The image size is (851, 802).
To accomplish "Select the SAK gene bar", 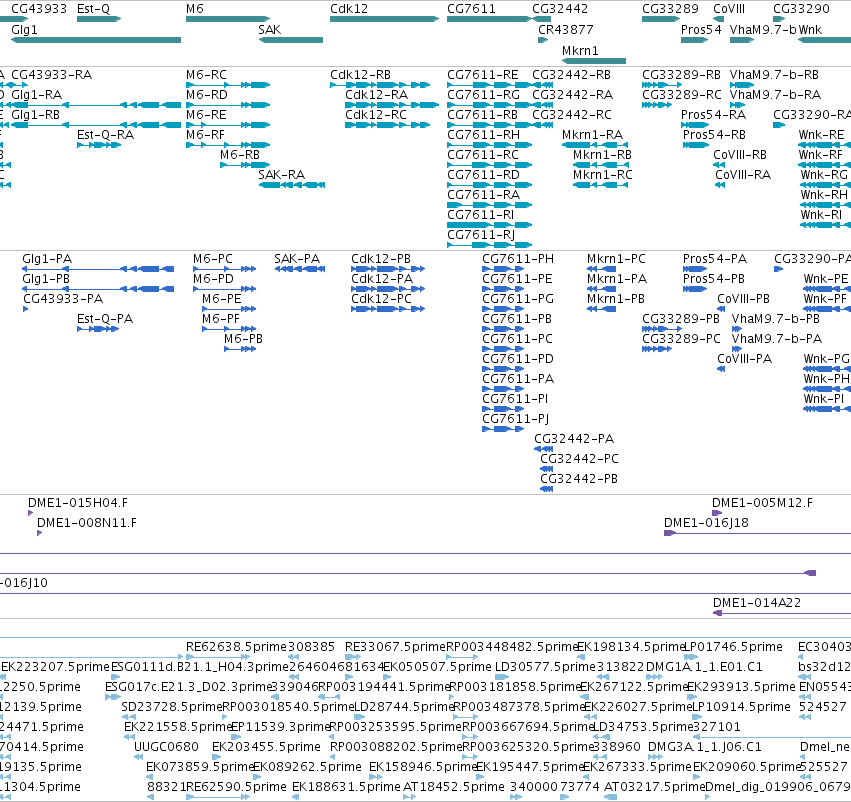I will (x=291, y=40).
